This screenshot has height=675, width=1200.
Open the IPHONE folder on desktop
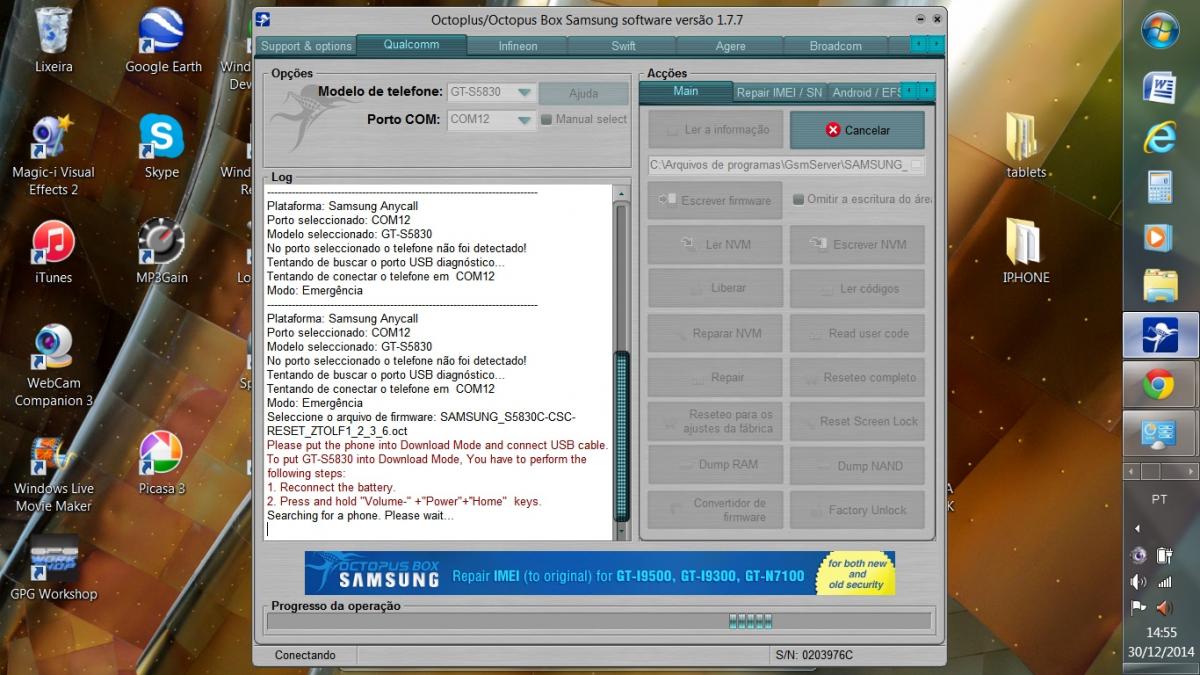tap(1026, 250)
